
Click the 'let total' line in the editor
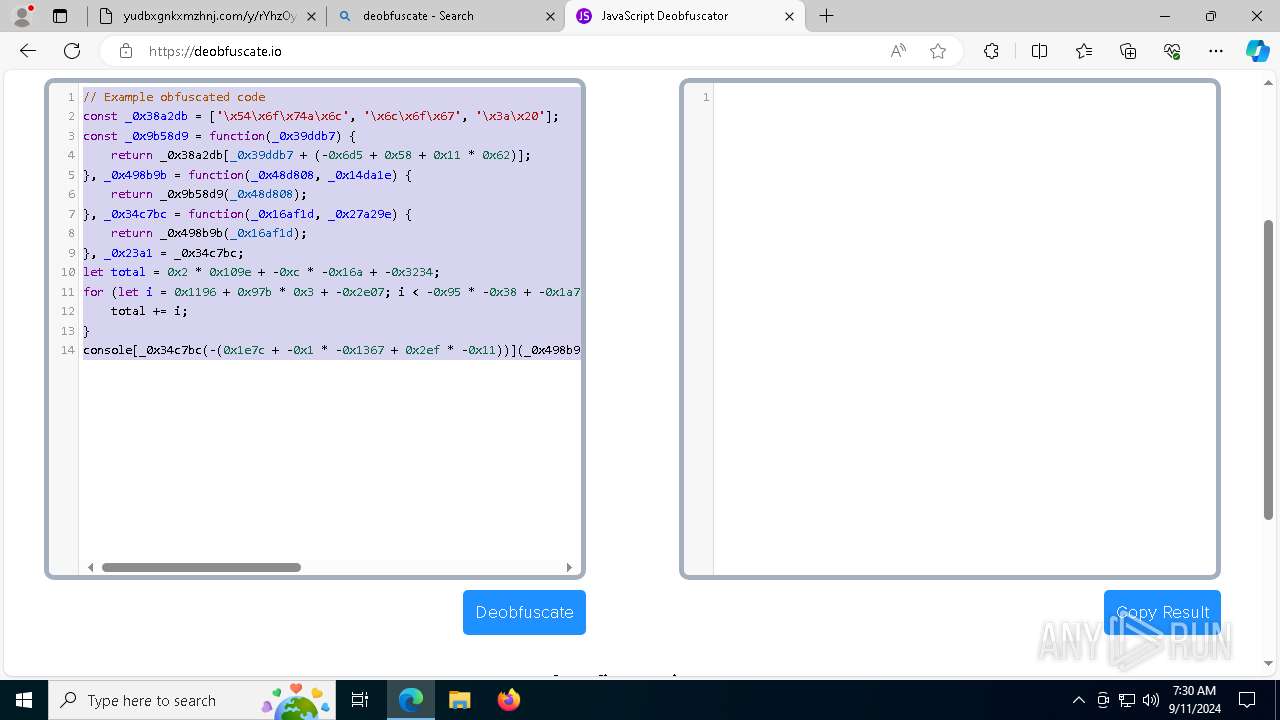point(261,272)
